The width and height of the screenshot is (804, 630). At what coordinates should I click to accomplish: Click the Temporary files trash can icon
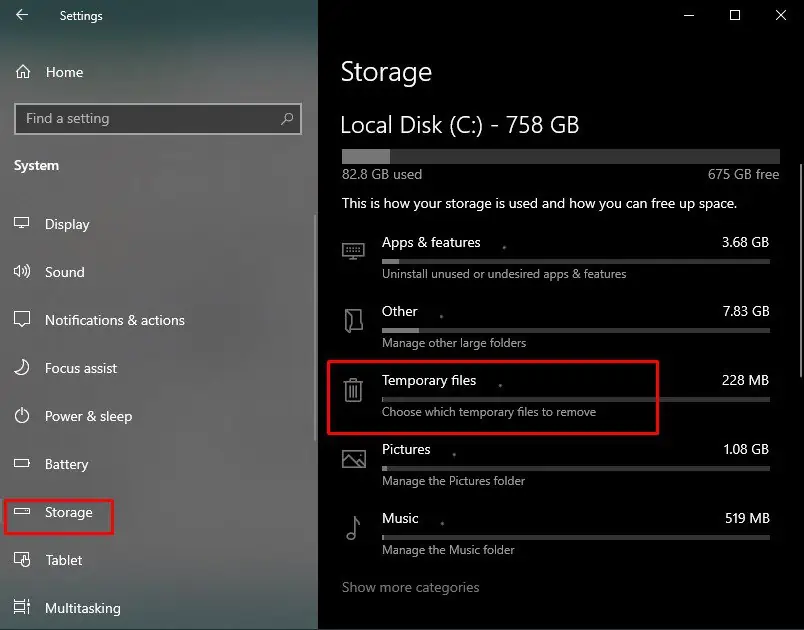pyautogui.click(x=353, y=390)
